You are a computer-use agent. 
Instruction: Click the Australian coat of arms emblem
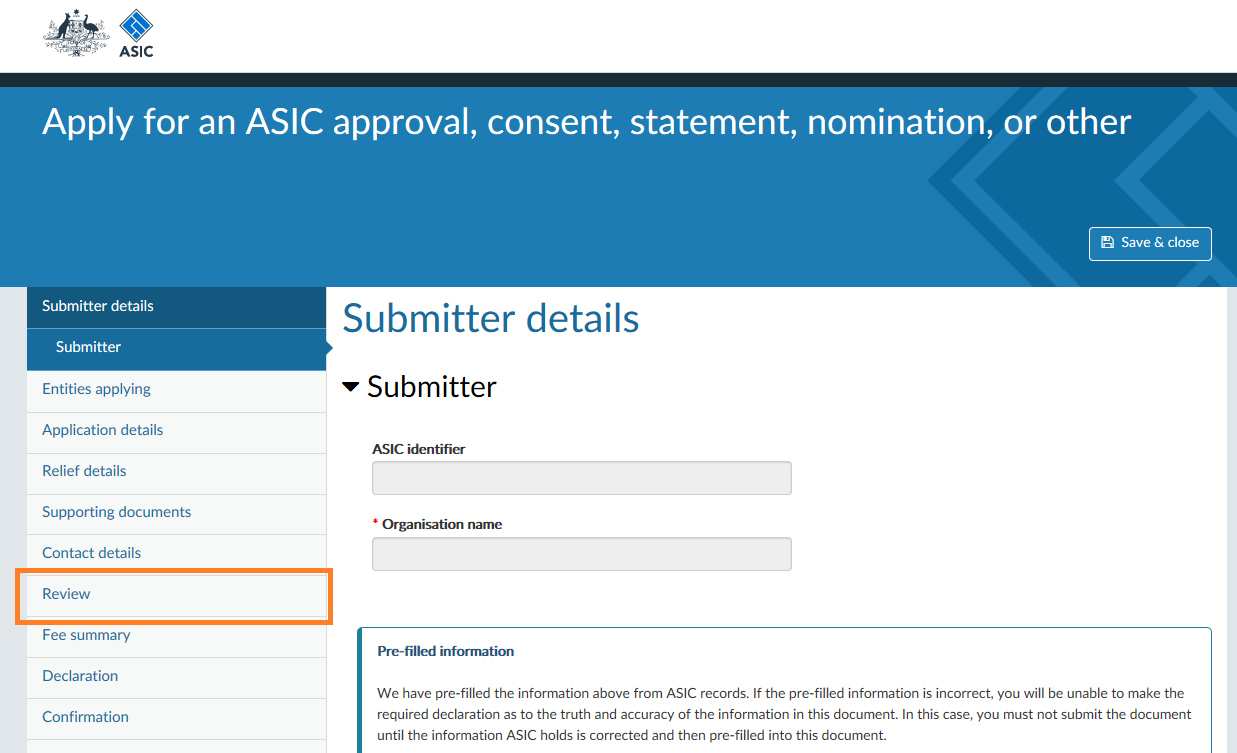click(76, 33)
